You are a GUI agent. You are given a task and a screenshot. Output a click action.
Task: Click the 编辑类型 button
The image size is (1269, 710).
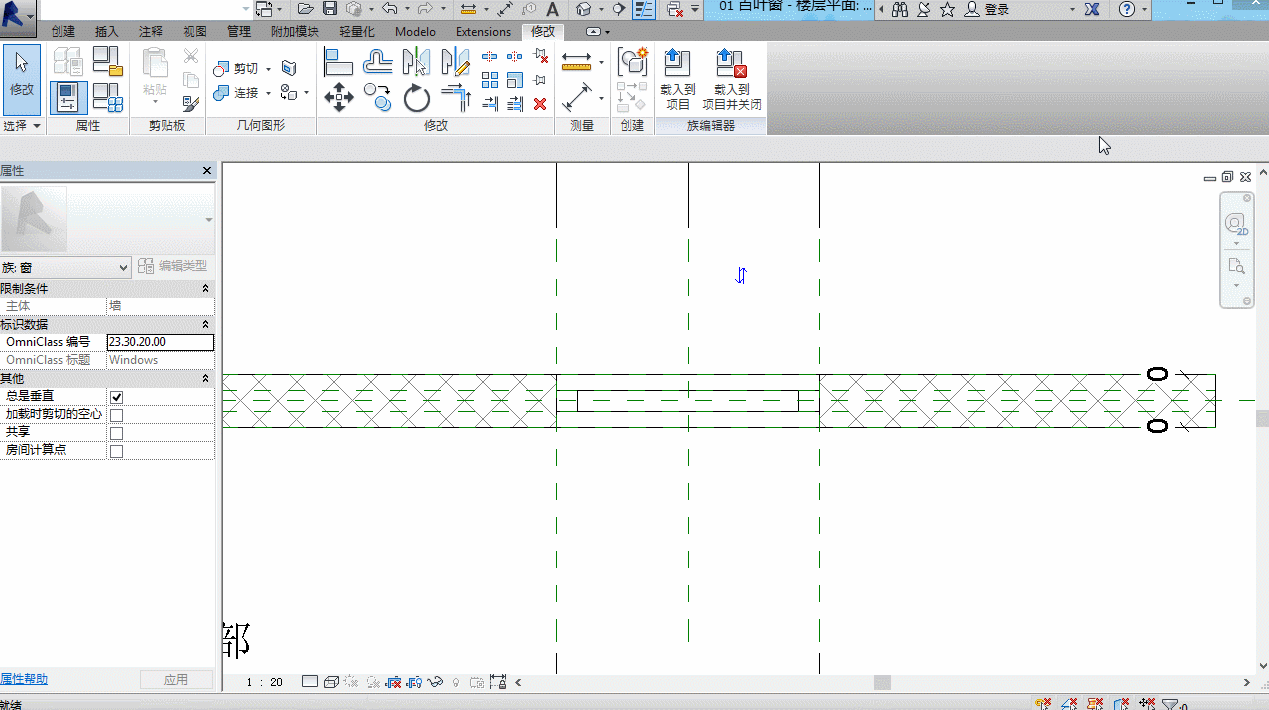(173, 266)
